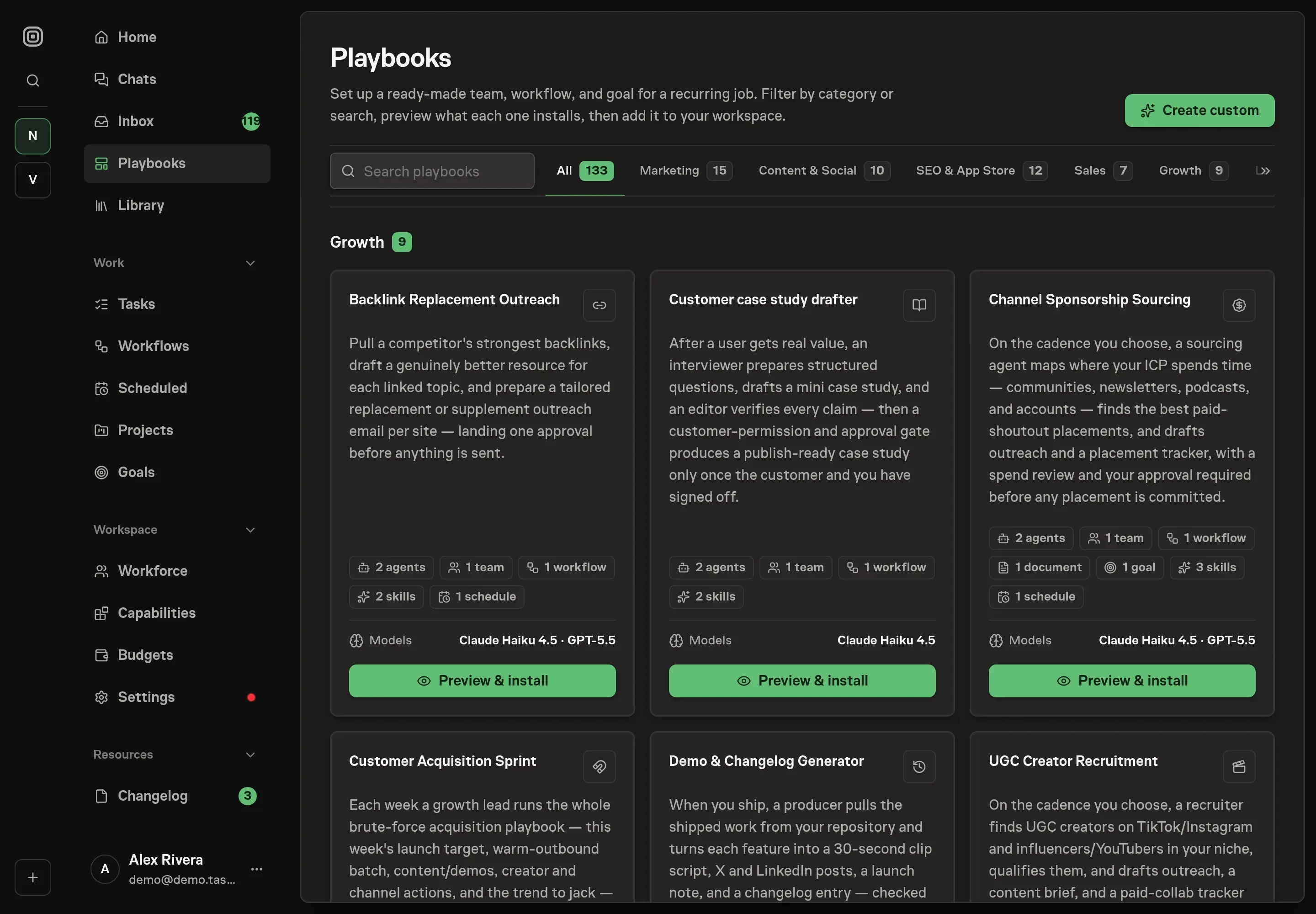Filter by the Sales tab
1316x914 pixels.
click(1103, 170)
